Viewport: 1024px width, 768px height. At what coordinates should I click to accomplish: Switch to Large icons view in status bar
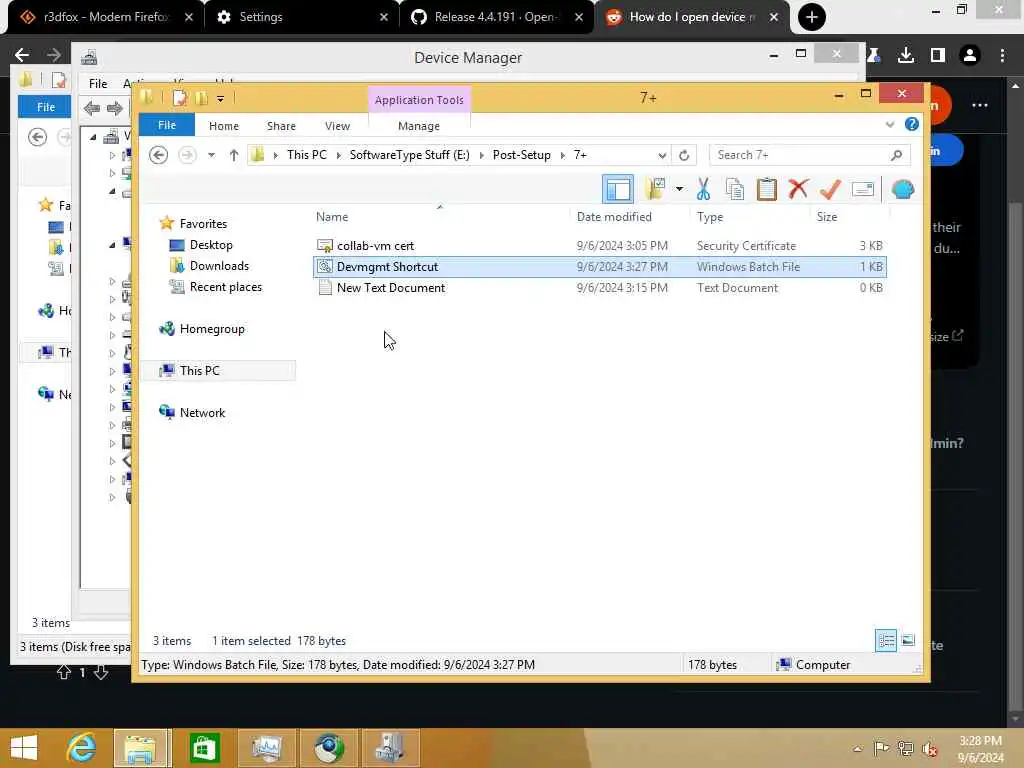(x=908, y=641)
